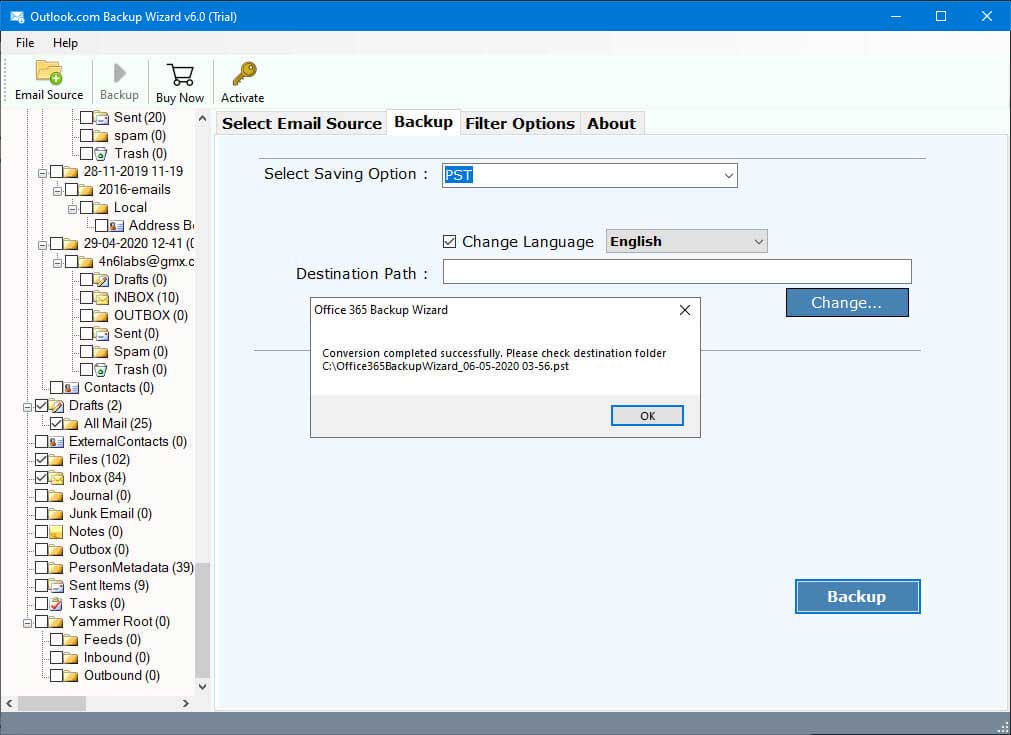Image resolution: width=1011 pixels, height=735 pixels.
Task: Click OK in the conversion completed dialog
Action: tap(647, 416)
